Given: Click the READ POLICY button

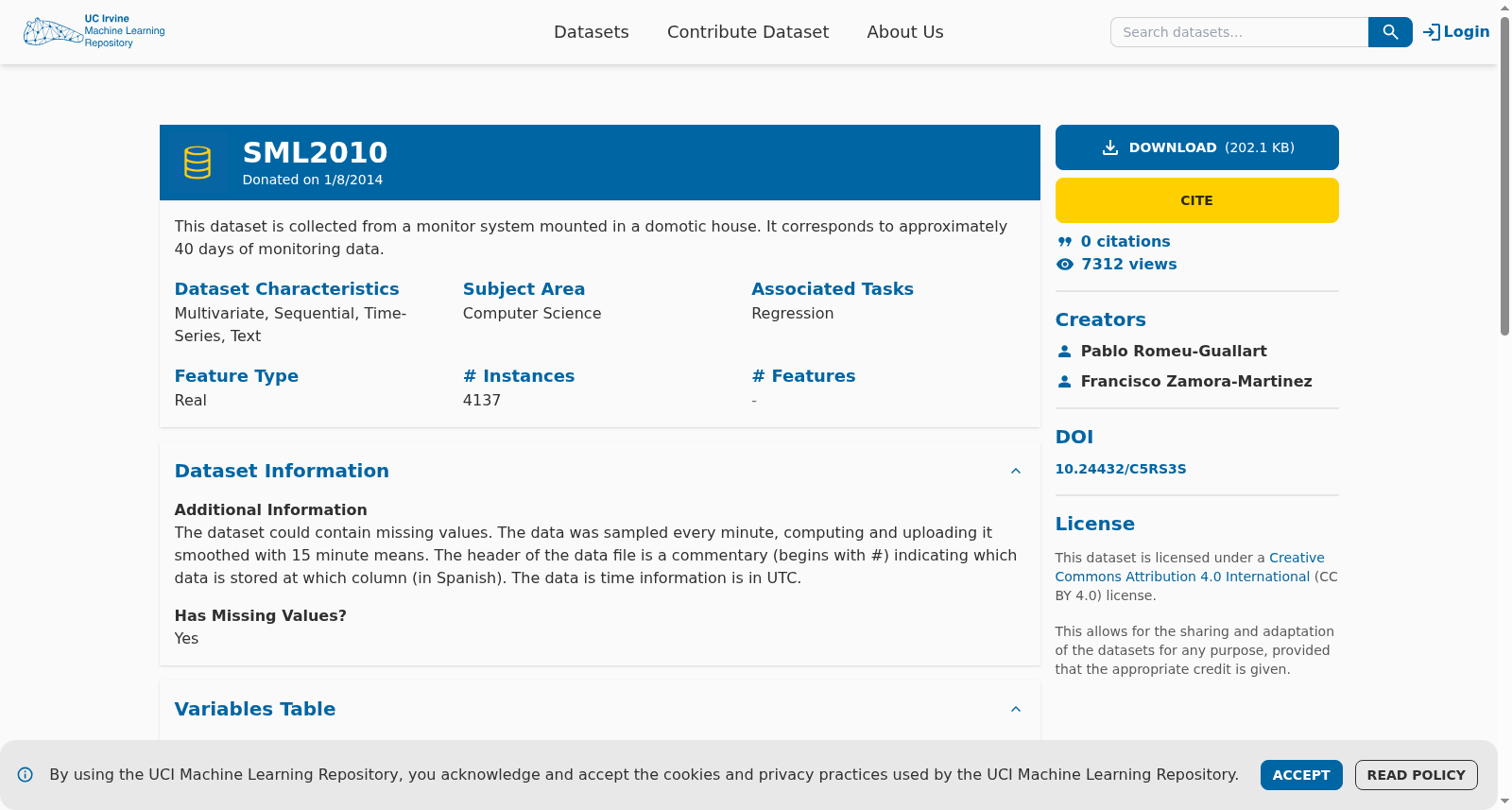Looking at the screenshot, I should [1417, 775].
